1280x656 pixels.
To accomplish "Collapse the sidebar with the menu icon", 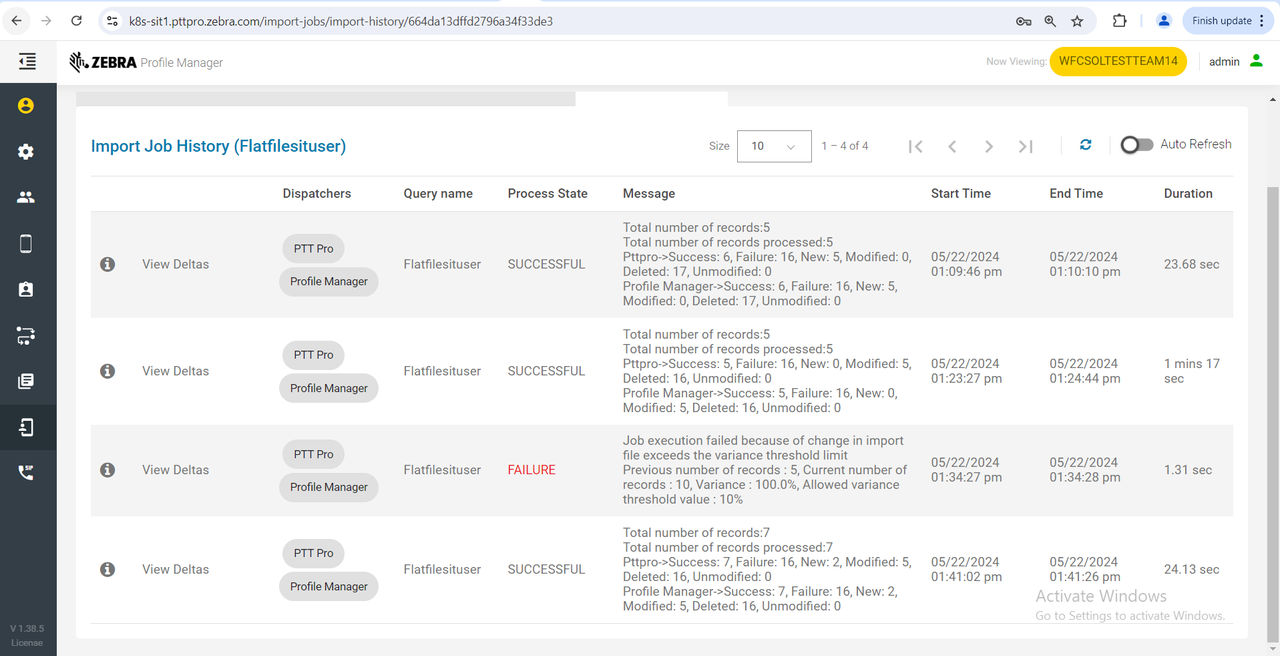I will click(x=27, y=62).
